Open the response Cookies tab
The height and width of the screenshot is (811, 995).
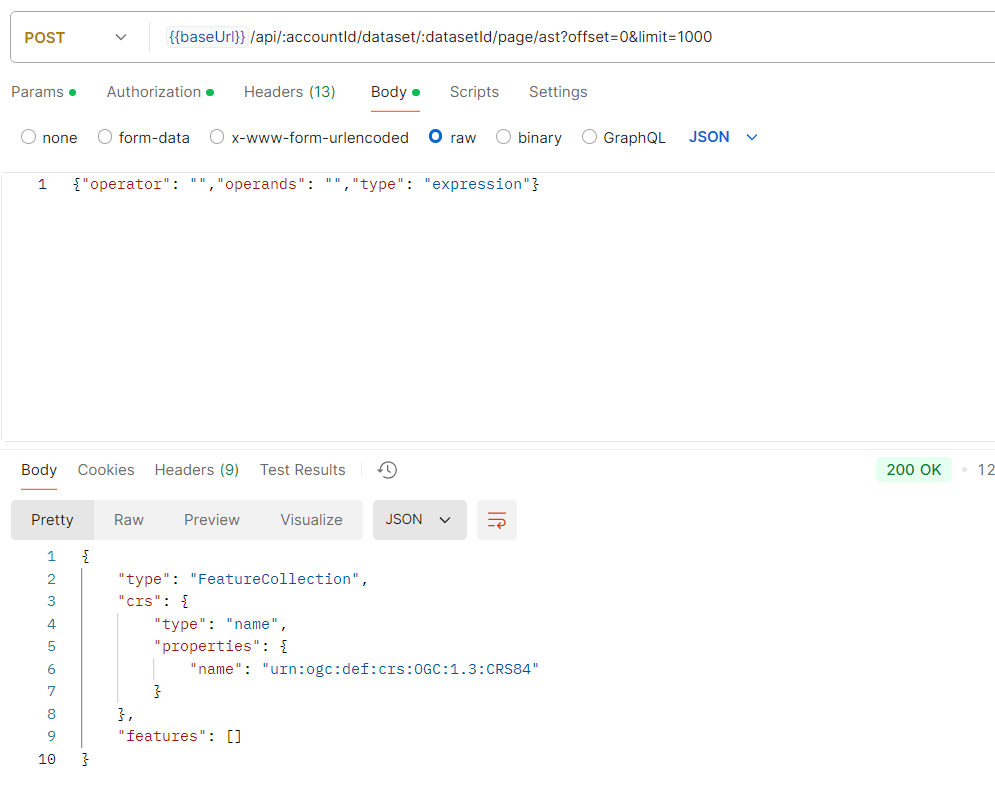pyautogui.click(x=106, y=470)
